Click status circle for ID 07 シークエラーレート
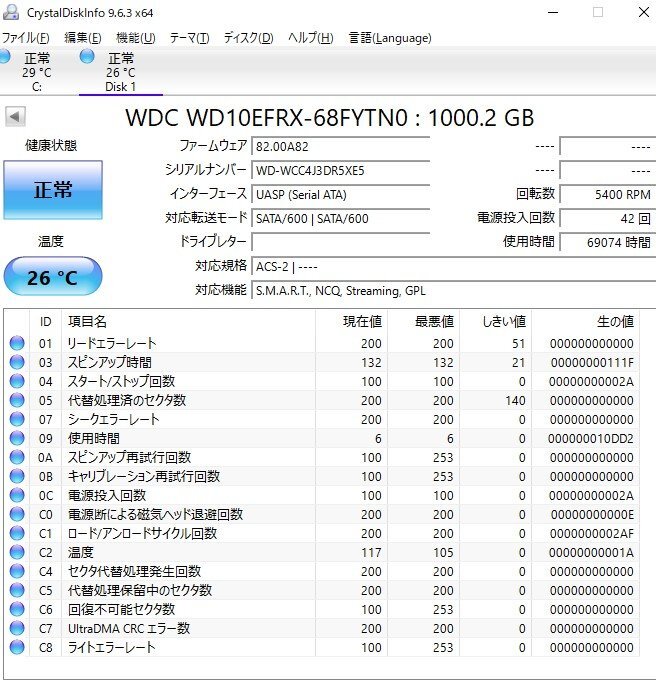The height and width of the screenshot is (682, 656). pyautogui.click(x=17, y=419)
